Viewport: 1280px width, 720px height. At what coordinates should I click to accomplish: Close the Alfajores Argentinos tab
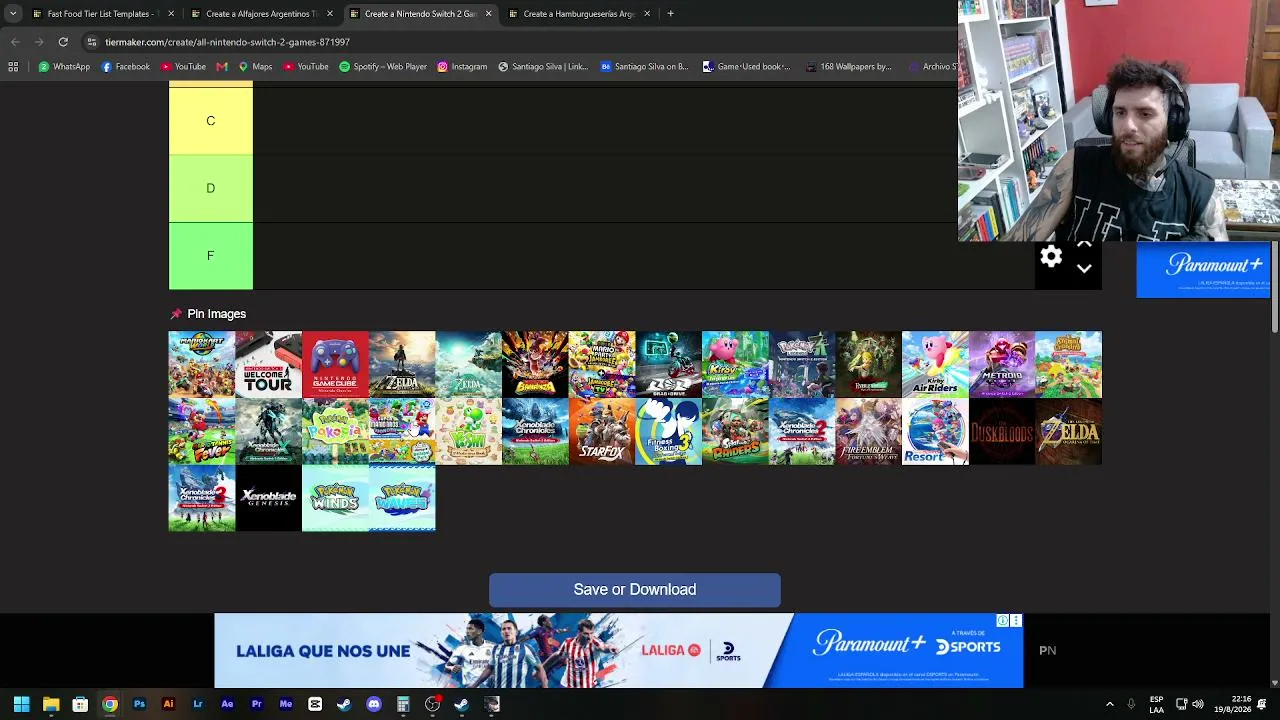(329, 14)
